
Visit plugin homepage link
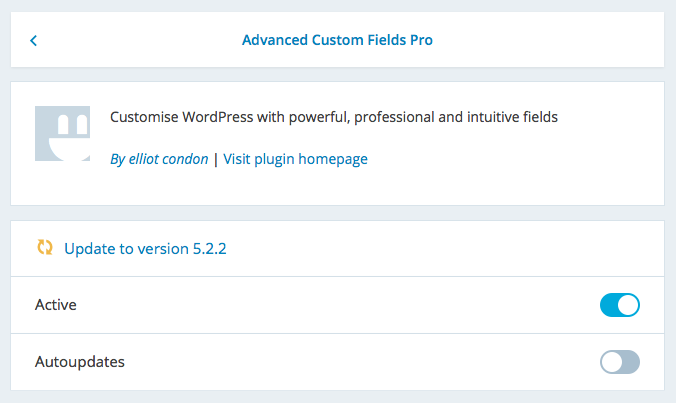tap(295, 159)
